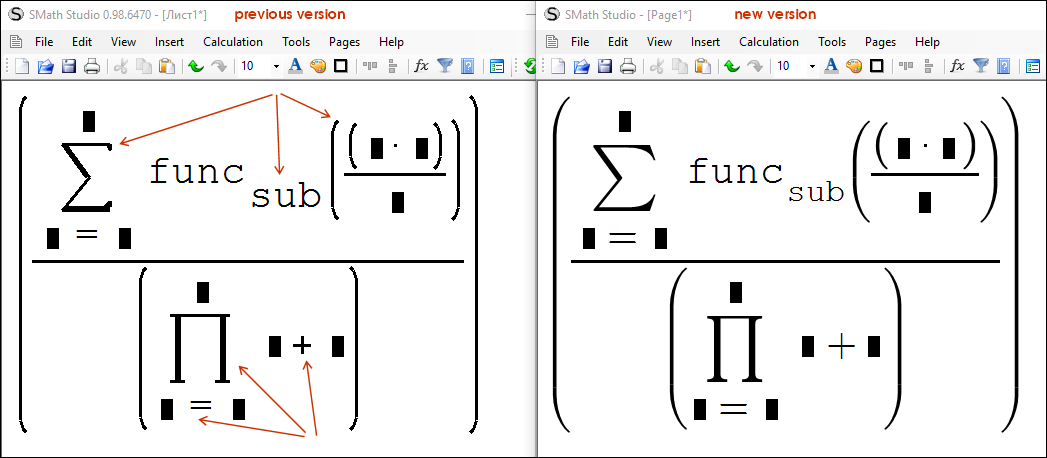Click Paste icon in left window toolbar

coord(167,66)
